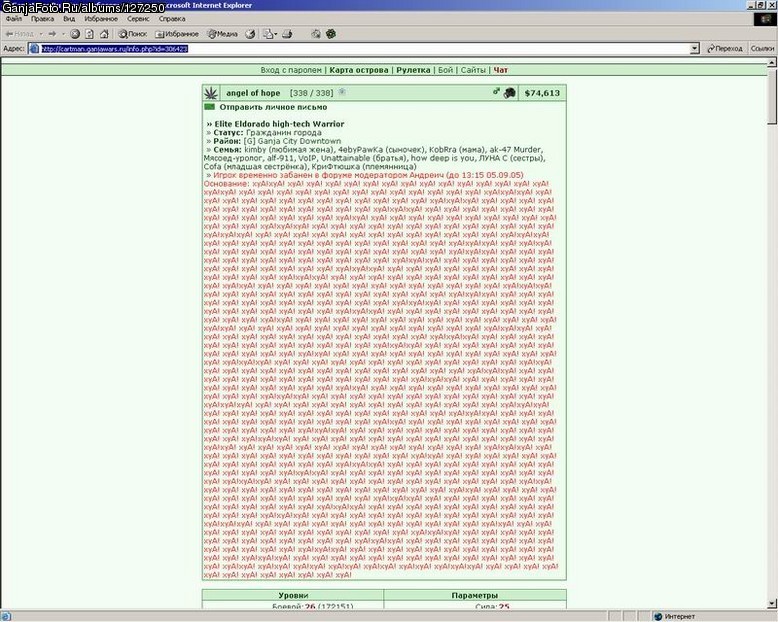Click the dark green flower-shaped toolbar icon
This screenshot has width=778, height=622.
(330, 34)
